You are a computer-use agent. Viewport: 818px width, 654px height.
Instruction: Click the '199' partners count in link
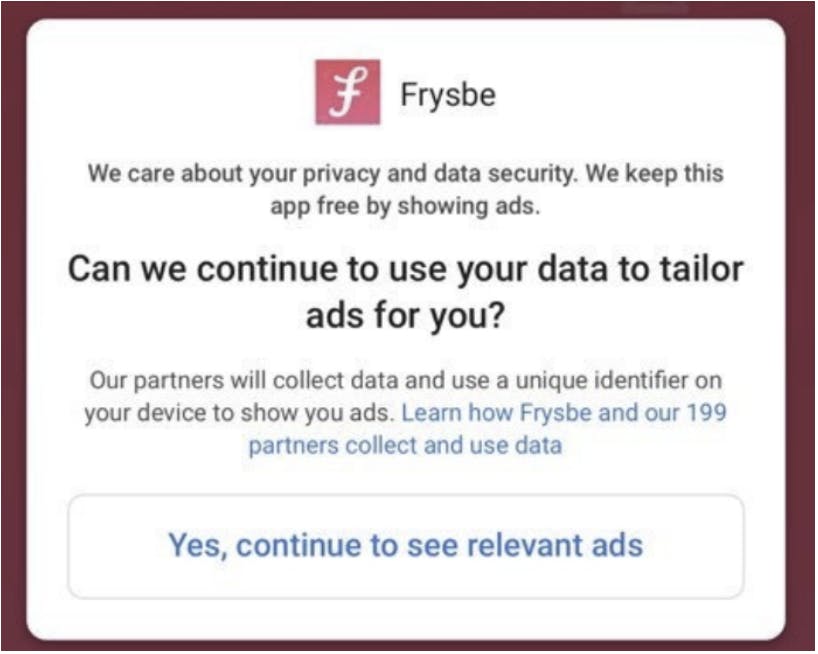(706, 413)
